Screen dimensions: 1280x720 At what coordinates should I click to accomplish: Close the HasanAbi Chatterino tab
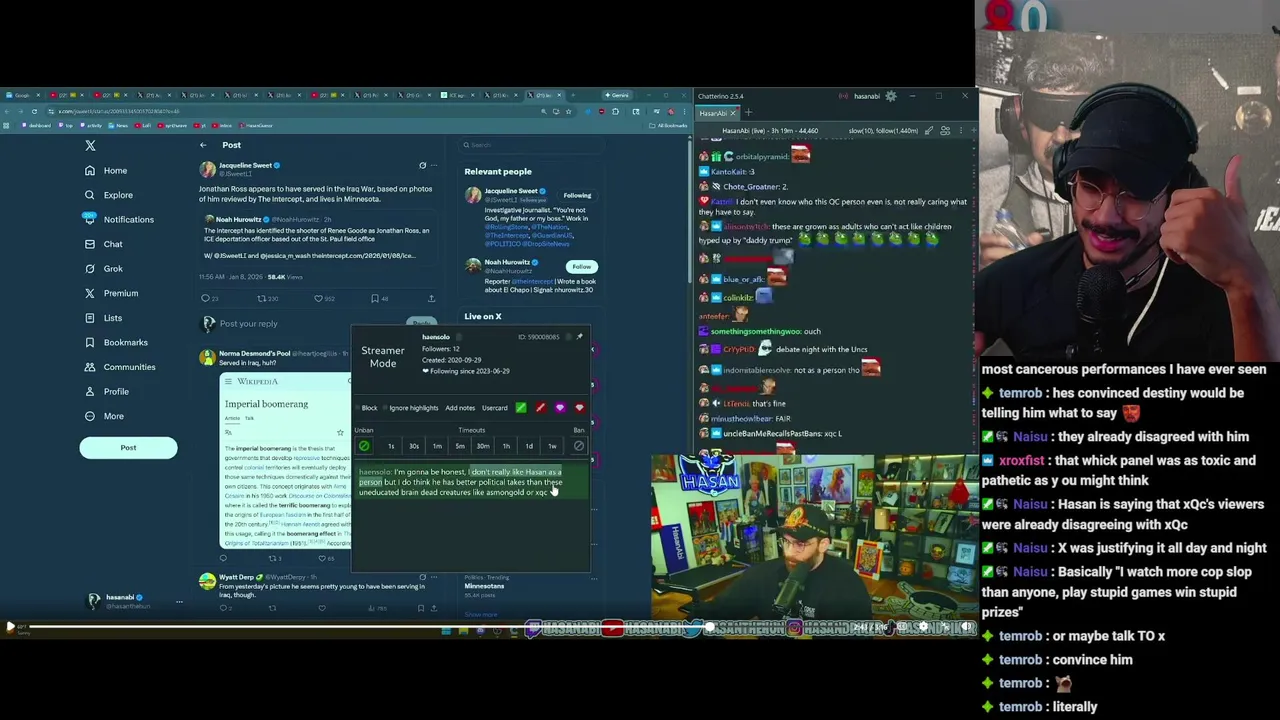pos(733,113)
